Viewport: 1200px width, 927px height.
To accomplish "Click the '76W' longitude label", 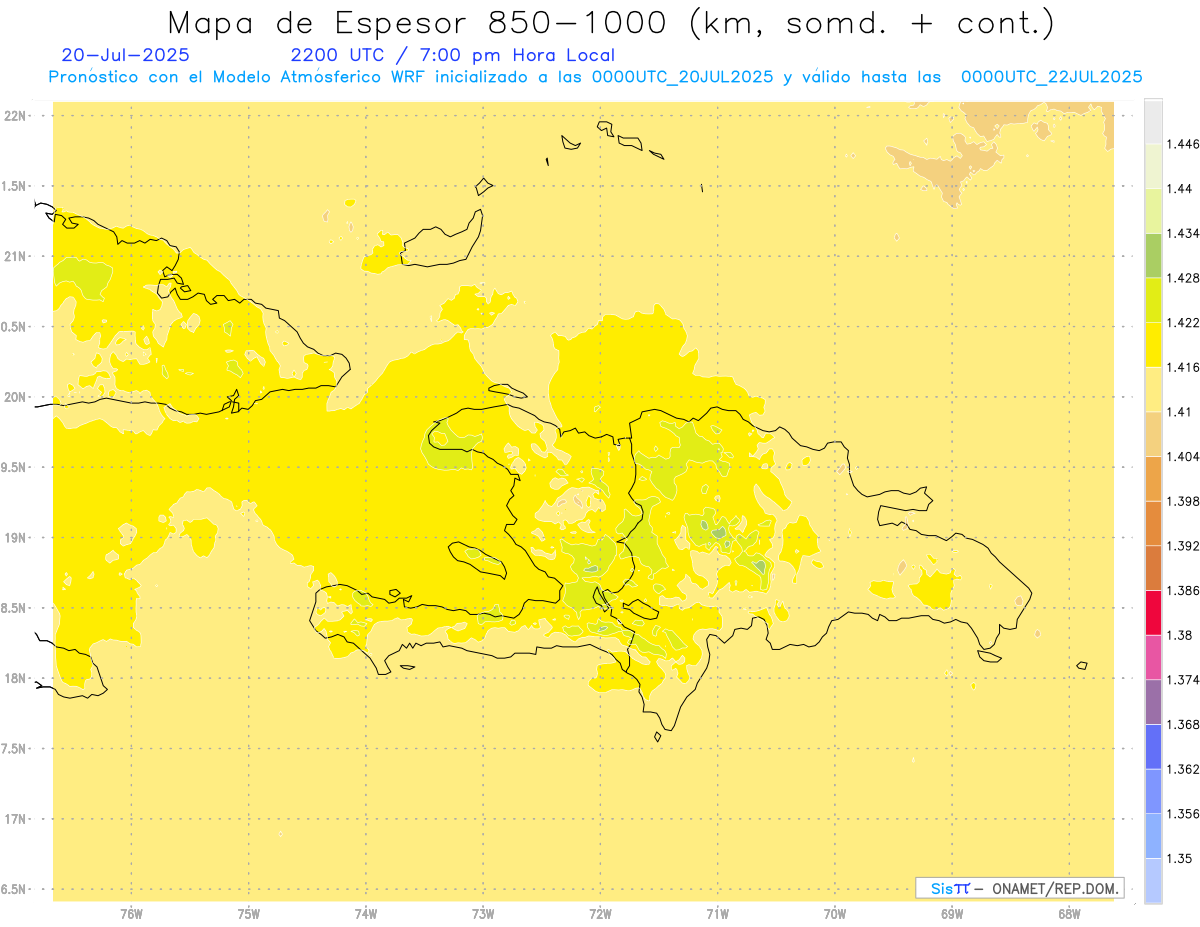I will tap(131, 913).
